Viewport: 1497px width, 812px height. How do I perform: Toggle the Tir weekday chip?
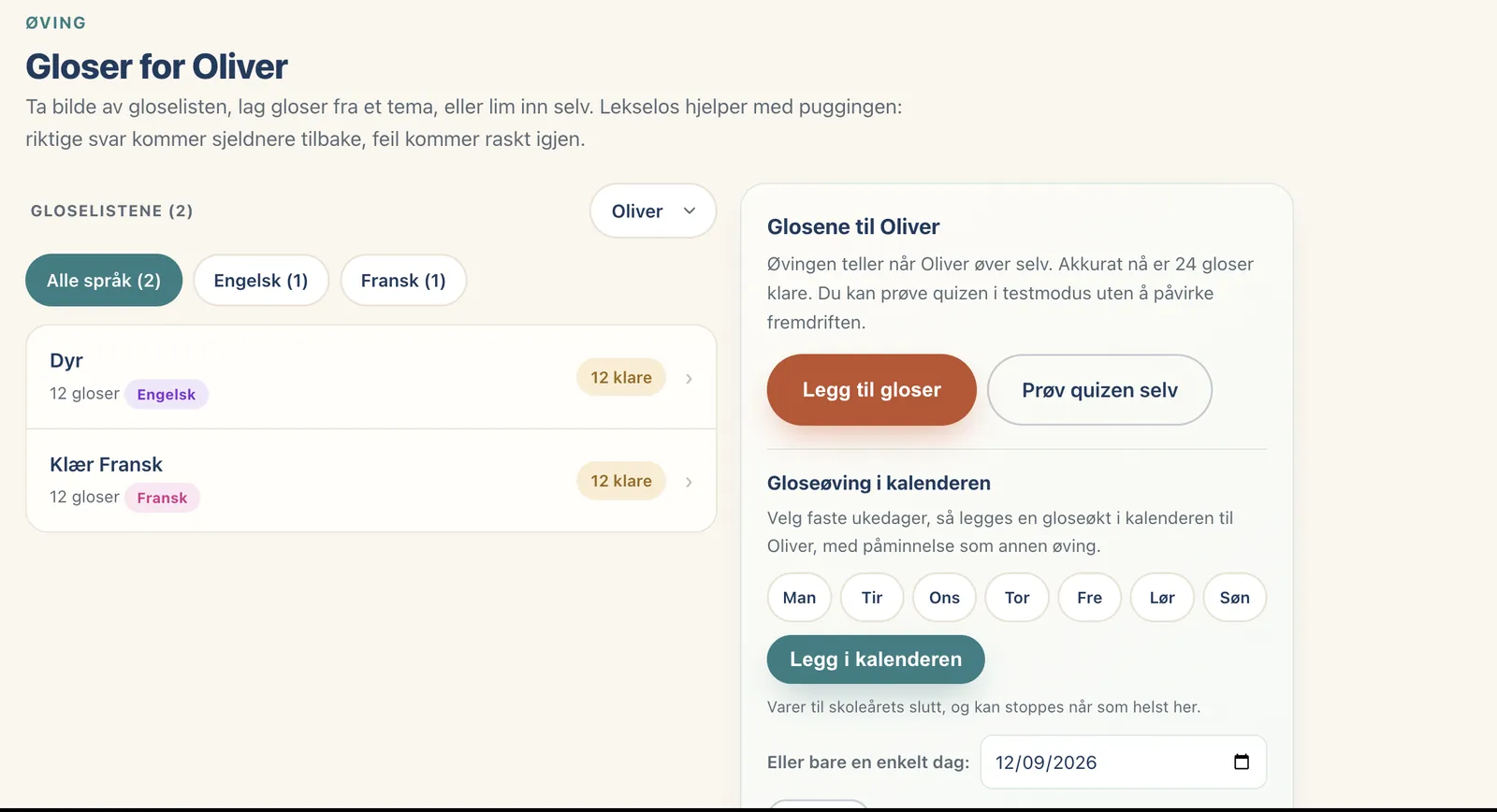872,598
